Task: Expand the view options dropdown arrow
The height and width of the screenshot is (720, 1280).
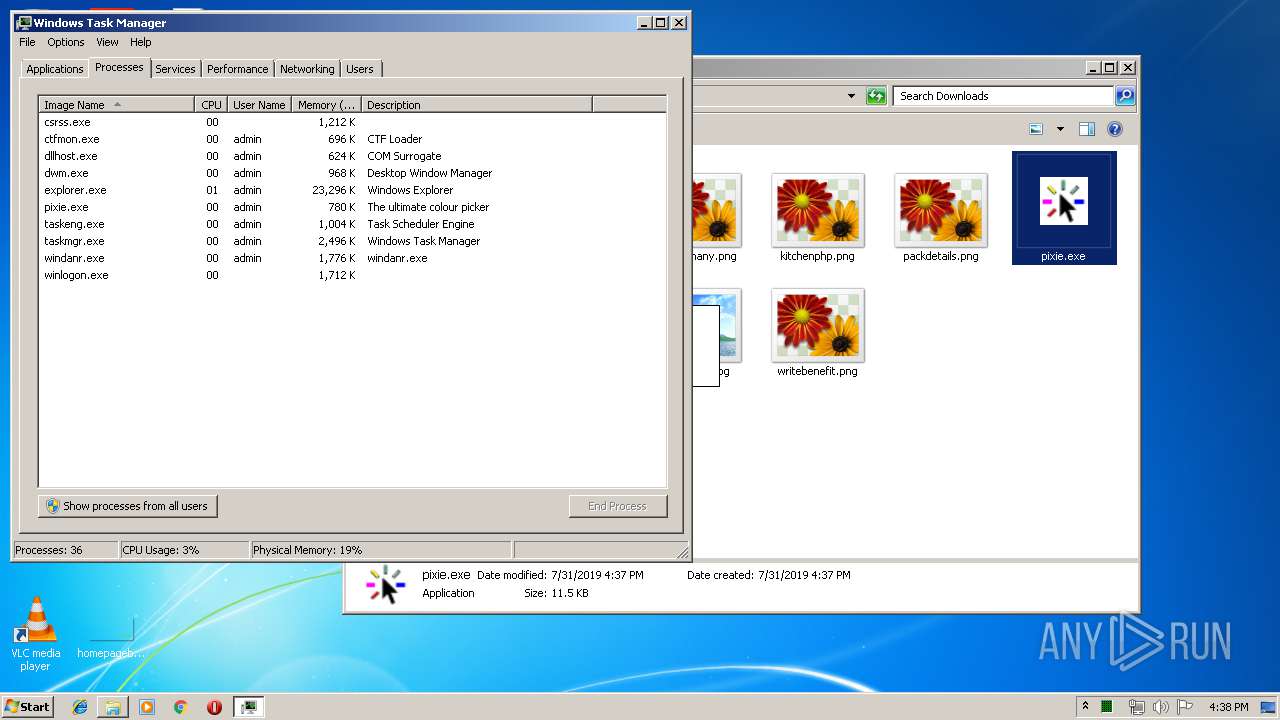Action: click(1060, 129)
